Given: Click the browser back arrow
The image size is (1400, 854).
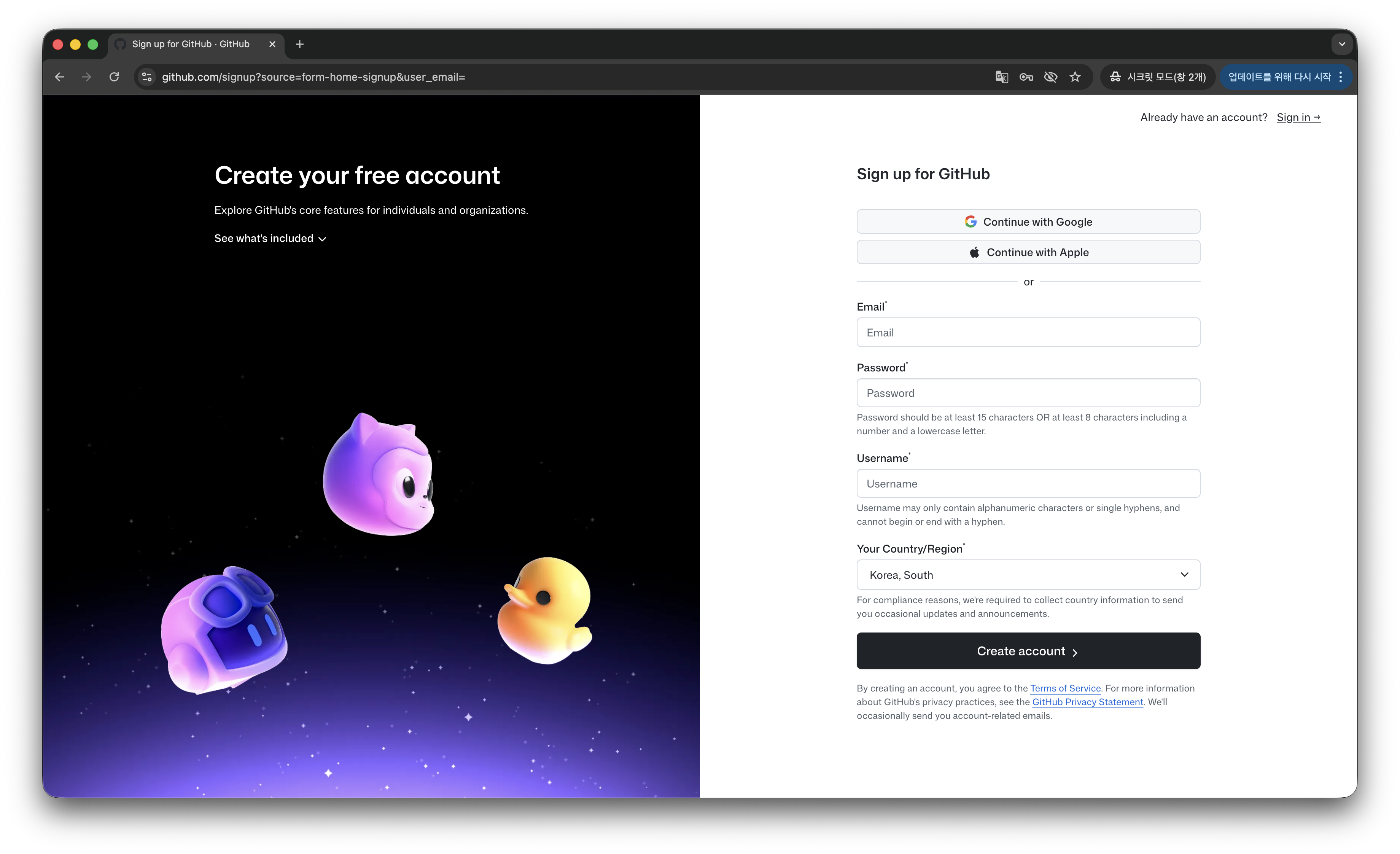Looking at the screenshot, I should click(60, 77).
